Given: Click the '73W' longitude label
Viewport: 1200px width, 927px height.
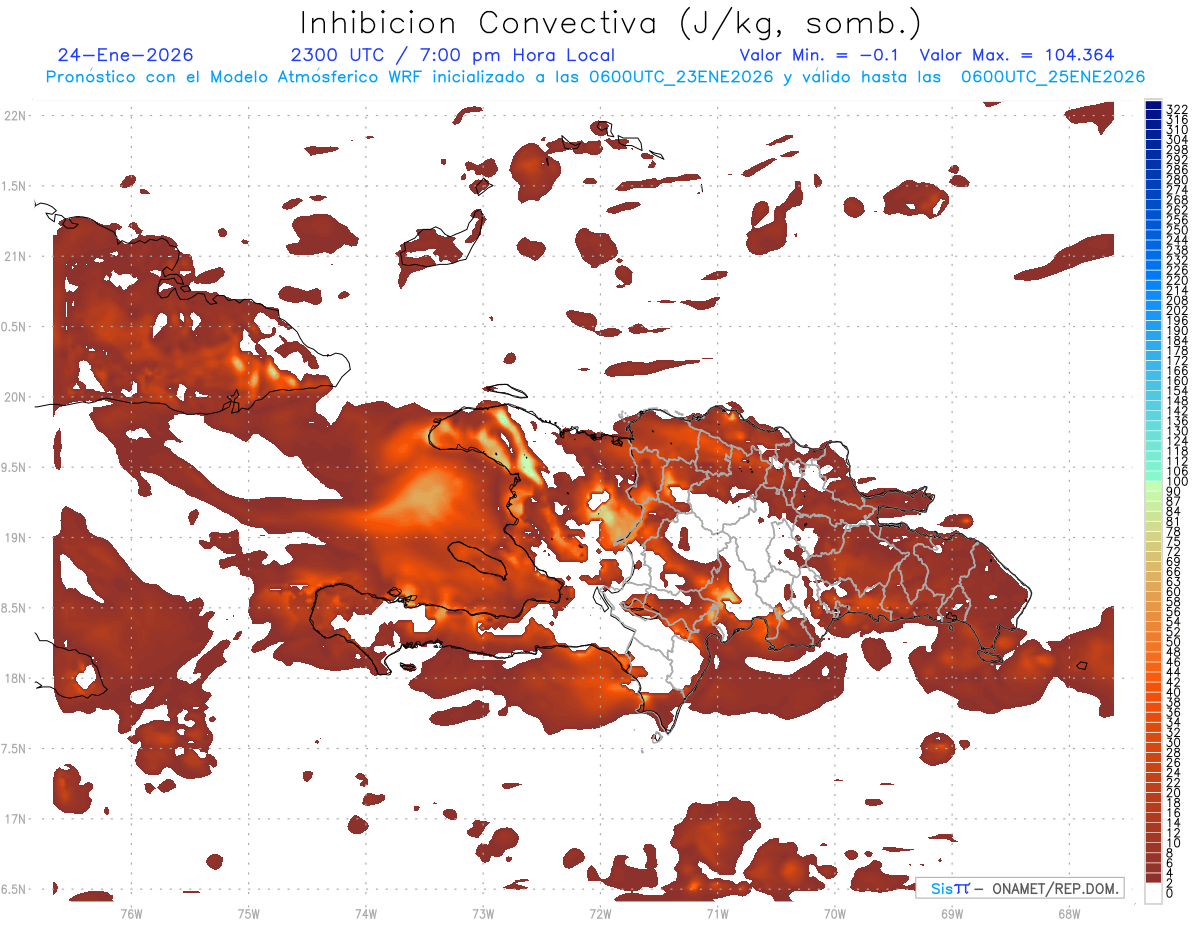Looking at the screenshot, I should (x=483, y=913).
